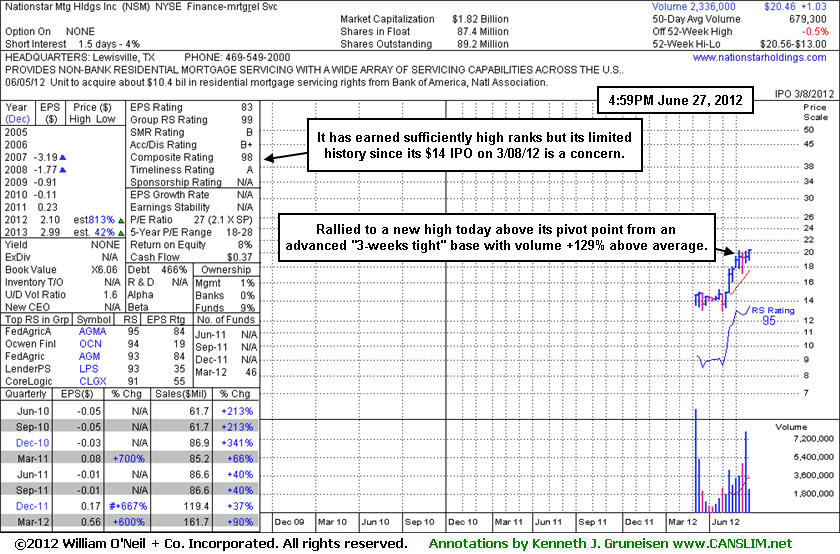This screenshot has width=840, height=554.
Task: Click the Market Capitalization $1.82 Billion value
Action: point(480,19)
